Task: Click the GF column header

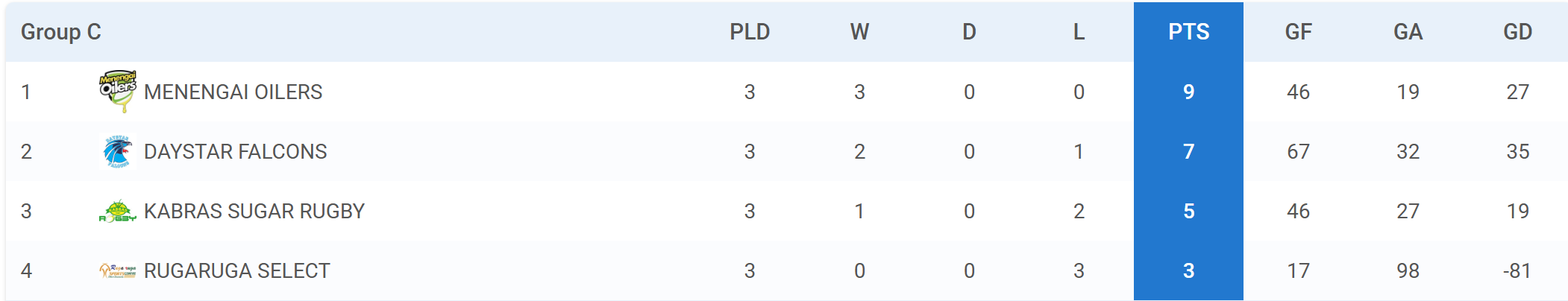Action: 1298,32
